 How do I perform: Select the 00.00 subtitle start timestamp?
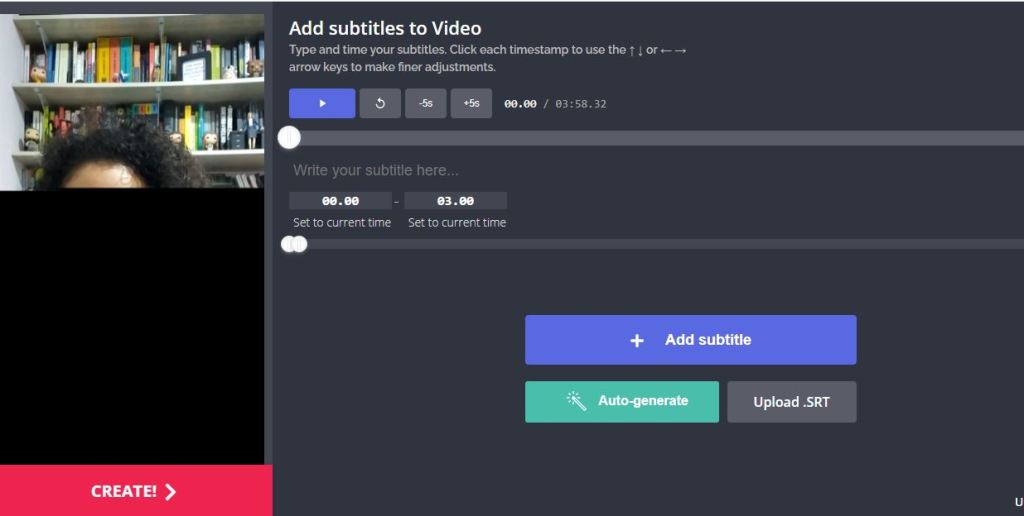pyautogui.click(x=340, y=201)
